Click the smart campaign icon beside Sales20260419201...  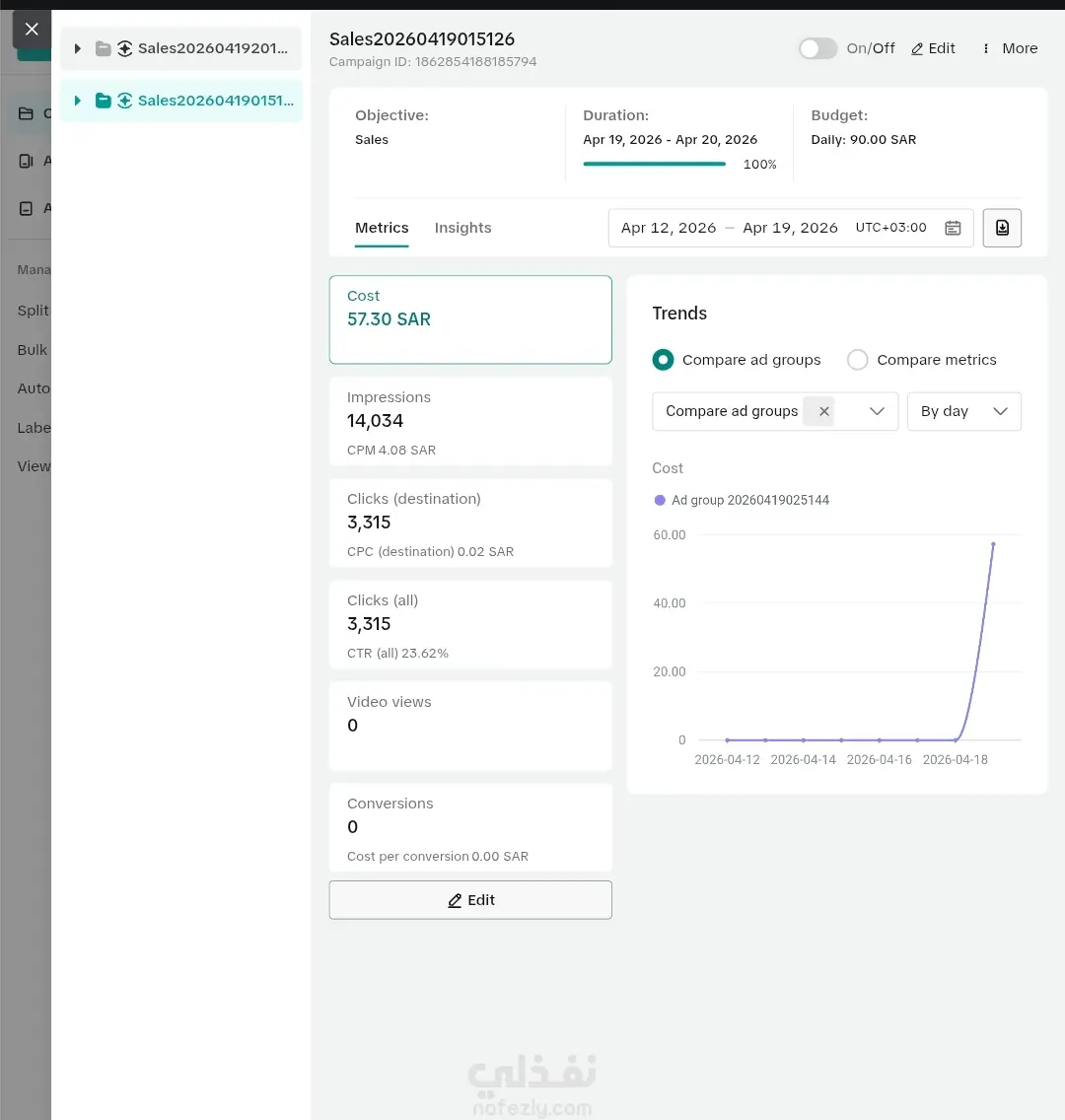pos(125,48)
